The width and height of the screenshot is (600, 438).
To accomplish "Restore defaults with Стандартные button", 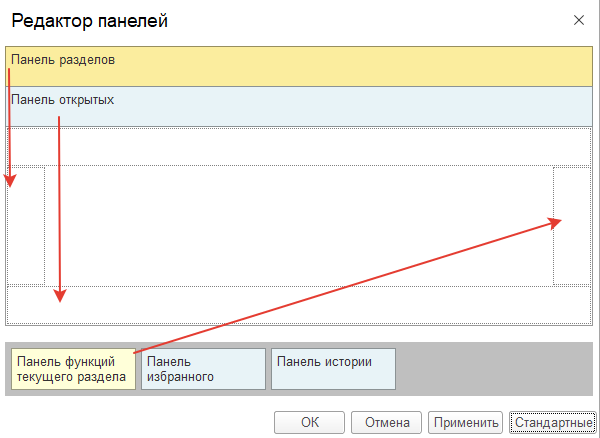I will click(553, 422).
